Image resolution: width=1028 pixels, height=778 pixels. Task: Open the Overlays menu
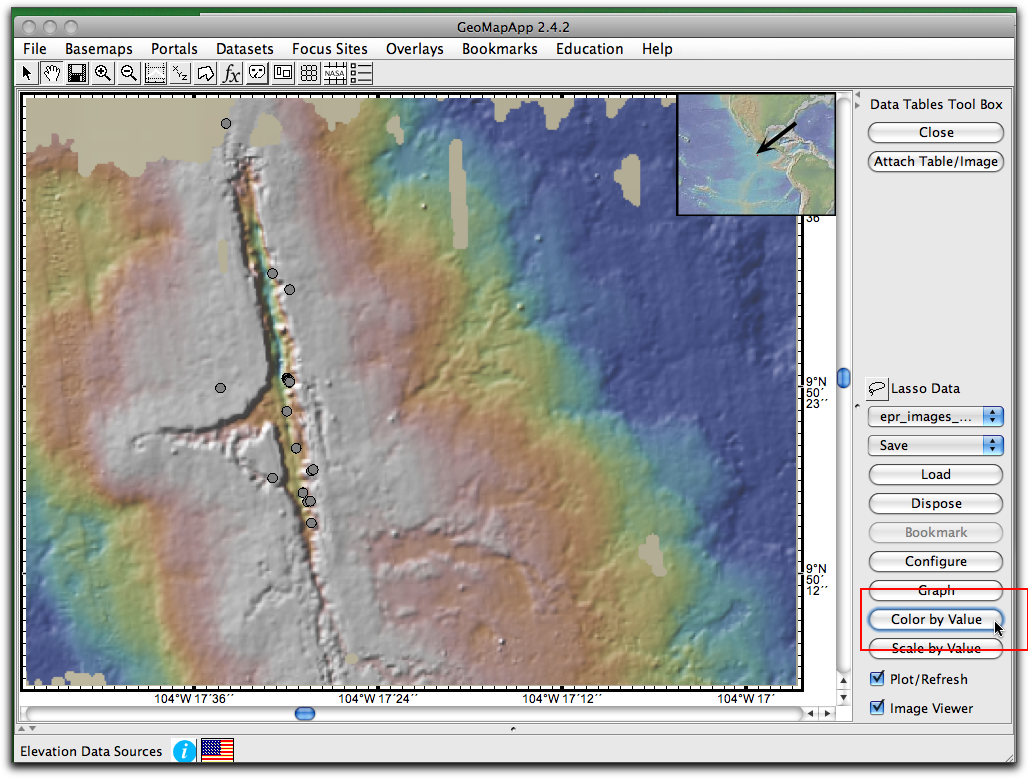[x=414, y=48]
